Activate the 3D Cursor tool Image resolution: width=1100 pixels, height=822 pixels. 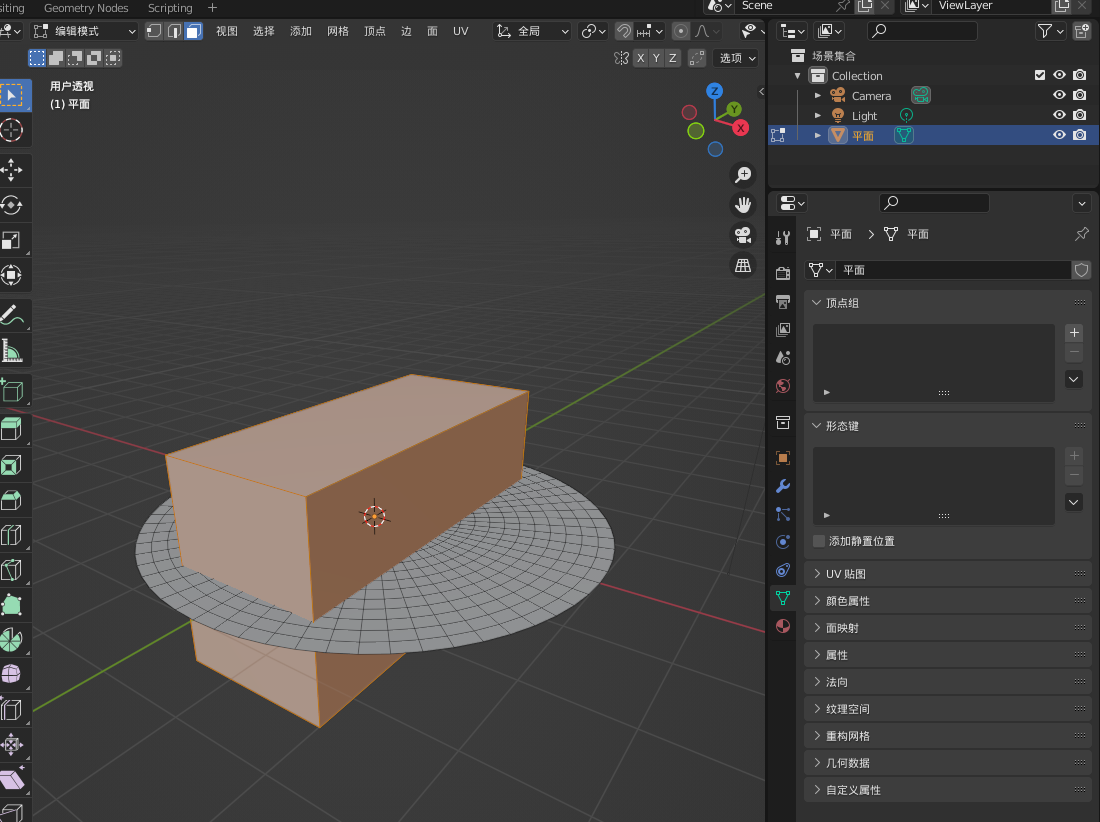point(13,130)
